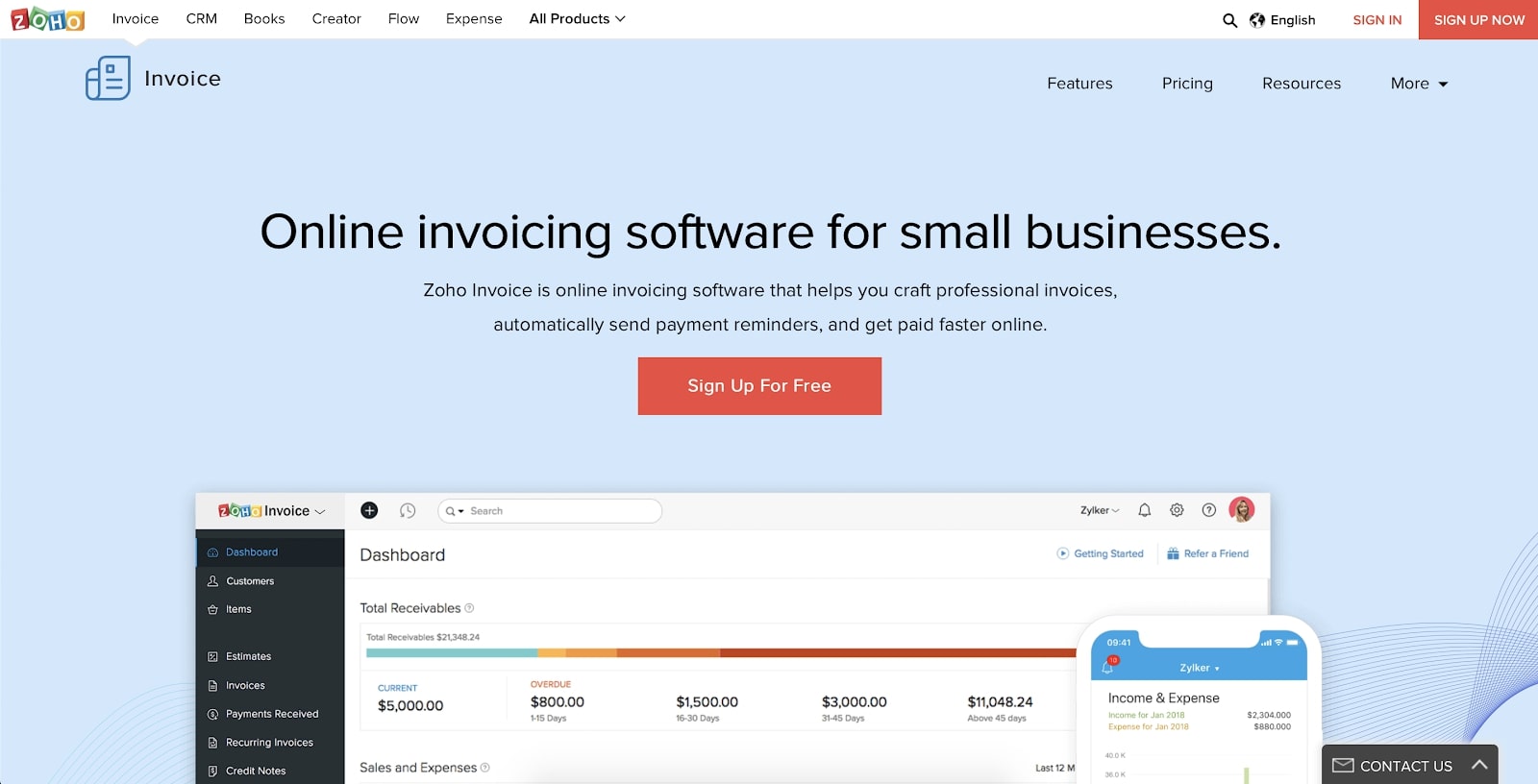Click the Total Receivables info icon
Screen dimensions: 1538x784
point(469,608)
